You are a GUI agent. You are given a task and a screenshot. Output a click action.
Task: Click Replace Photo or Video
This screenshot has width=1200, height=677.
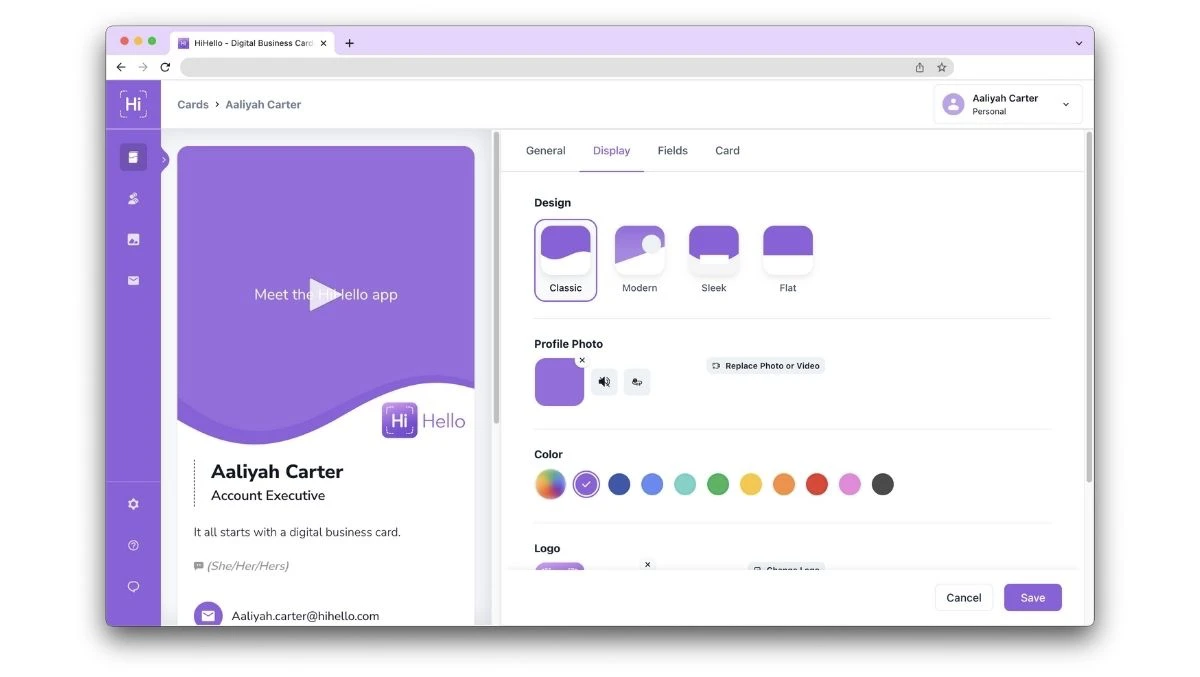(x=765, y=365)
